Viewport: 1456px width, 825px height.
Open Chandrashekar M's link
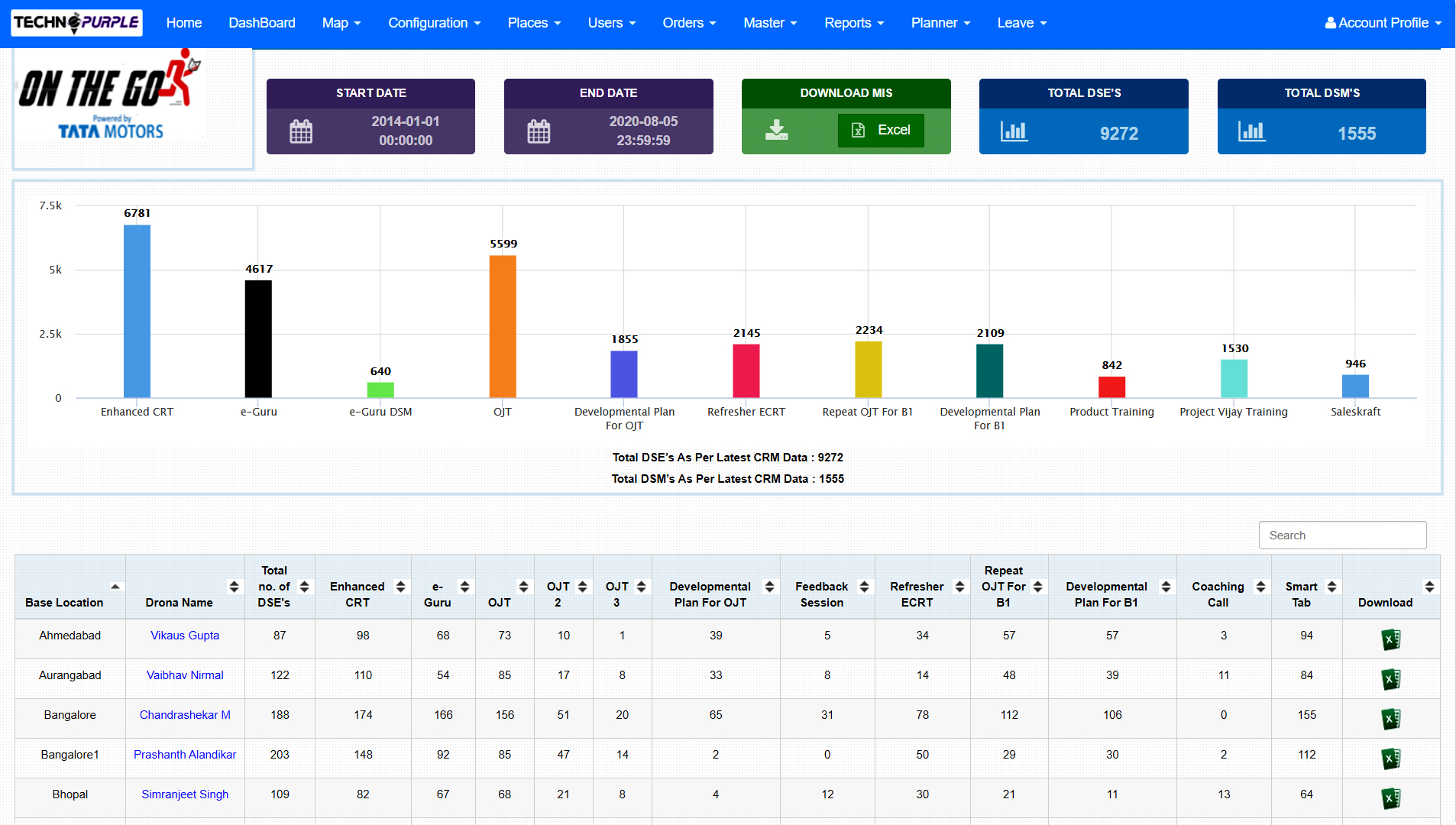click(185, 715)
